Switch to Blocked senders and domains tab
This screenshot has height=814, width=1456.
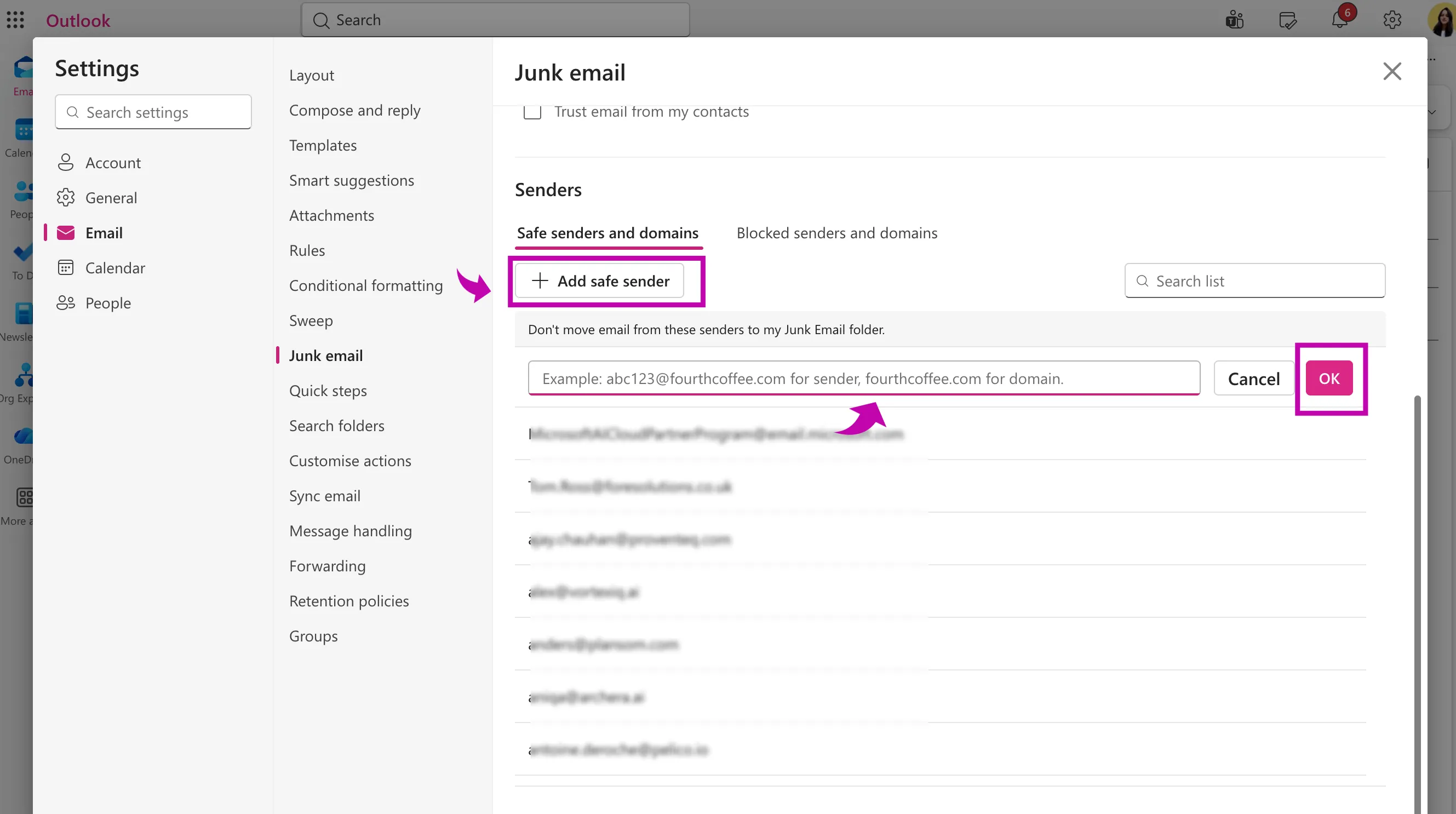pos(836,233)
